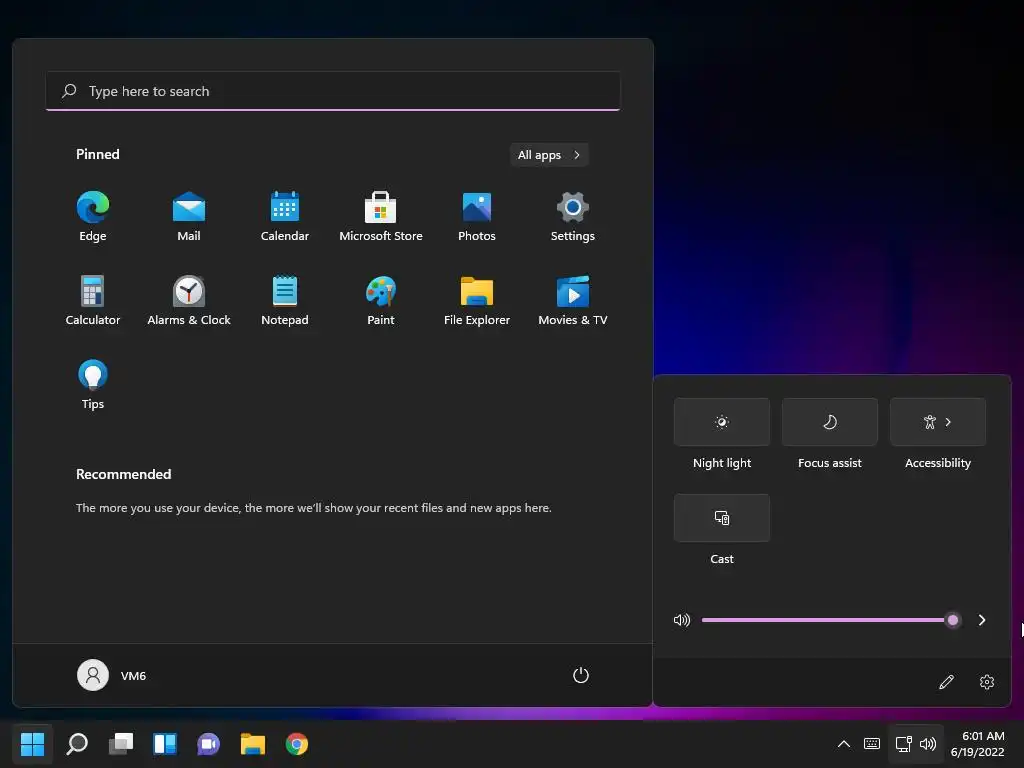Open the Chat taskbar icon
The width and height of the screenshot is (1024, 768).
(208, 743)
